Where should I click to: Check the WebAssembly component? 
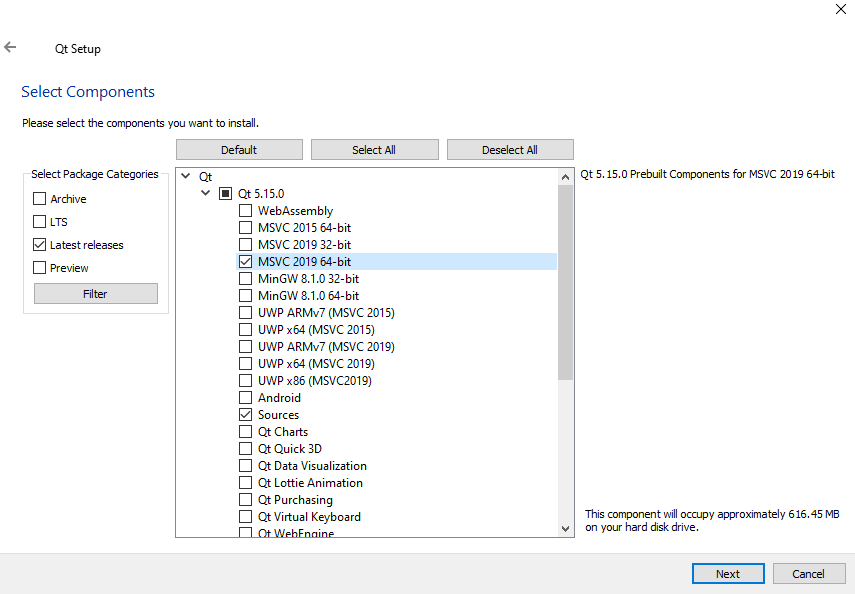[x=245, y=210]
